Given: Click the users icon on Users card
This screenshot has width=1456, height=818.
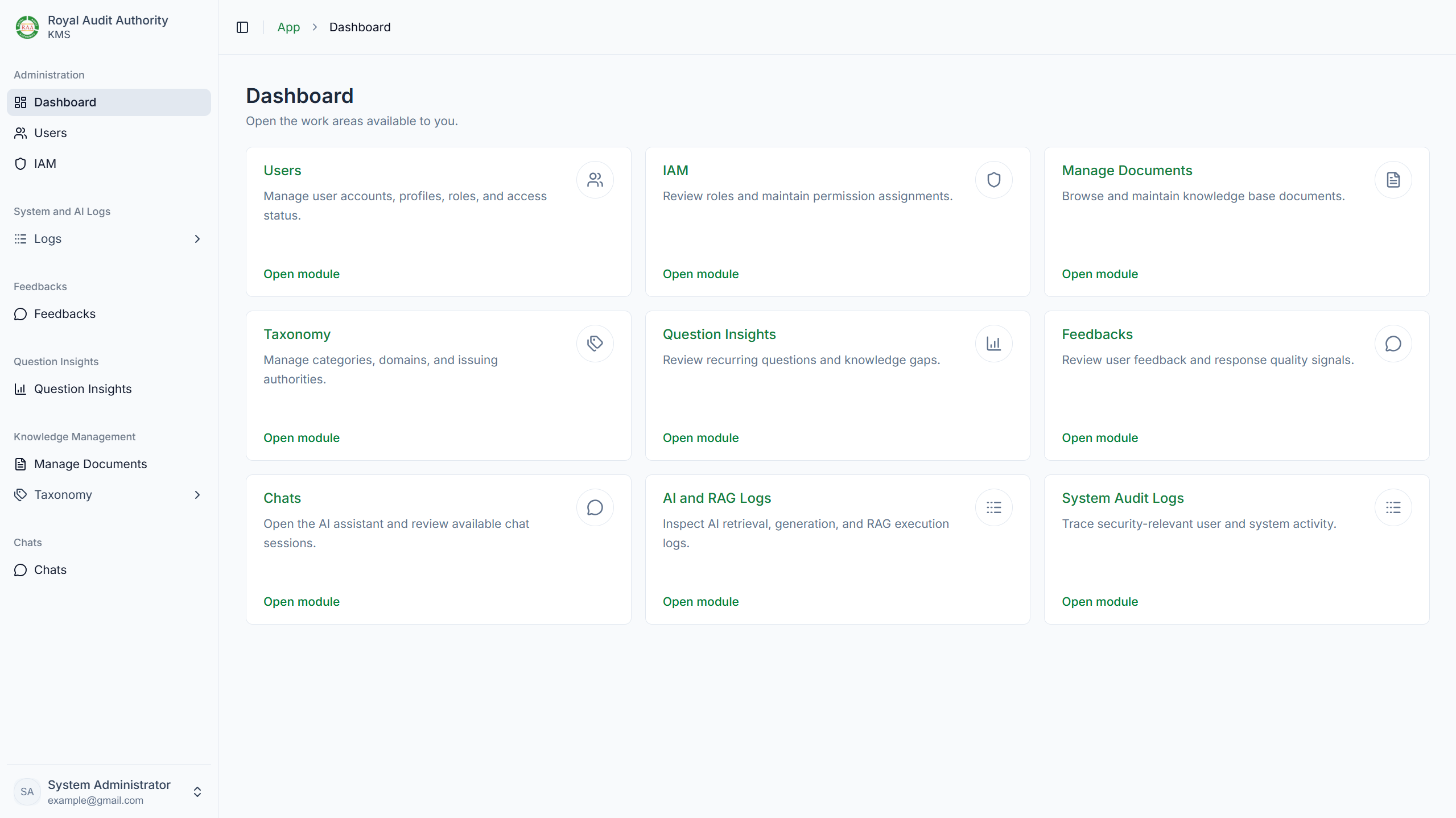Looking at the screenshot, I should [x=595, y=180].
